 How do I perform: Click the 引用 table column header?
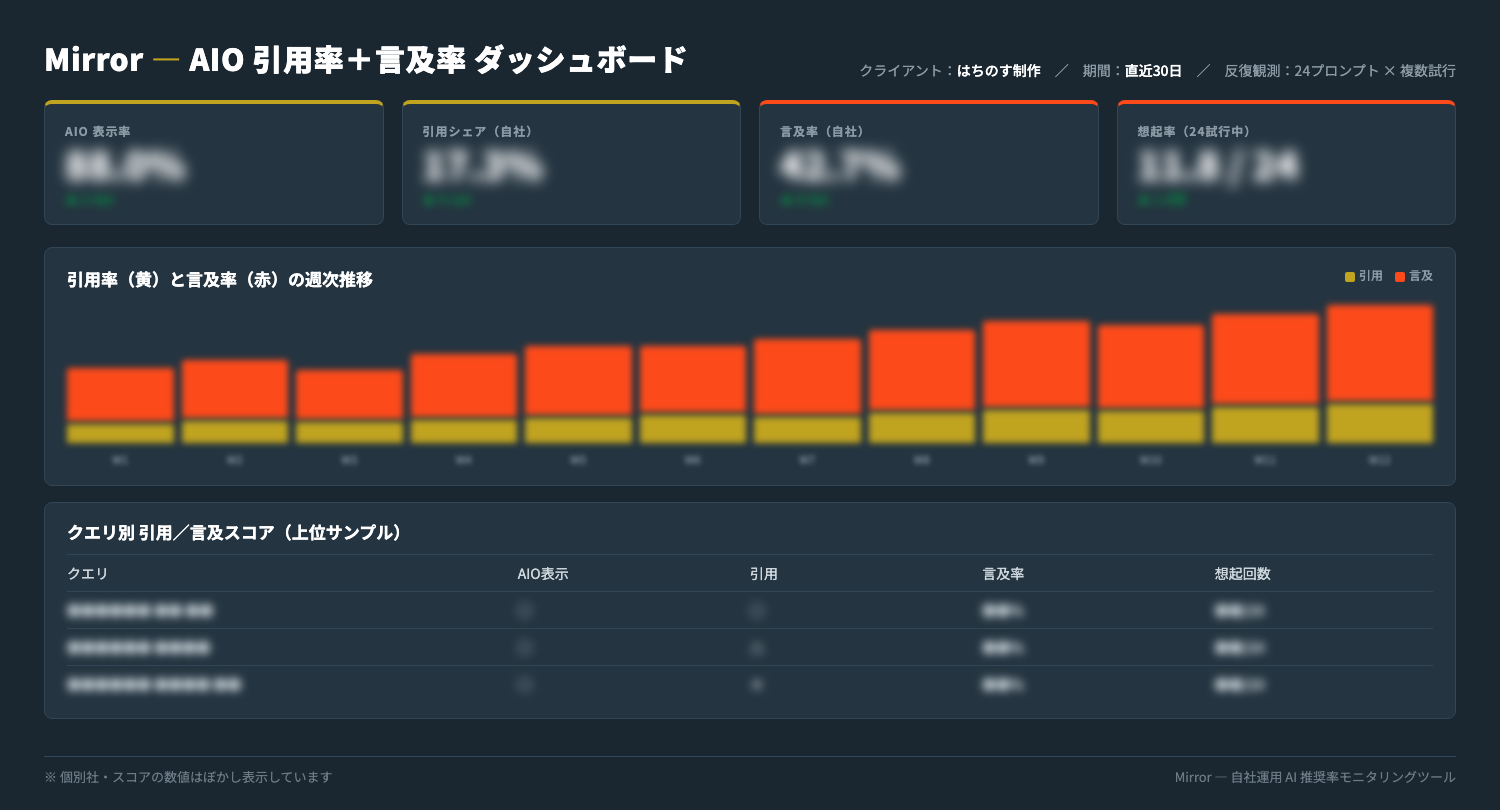tap(764, 574)
